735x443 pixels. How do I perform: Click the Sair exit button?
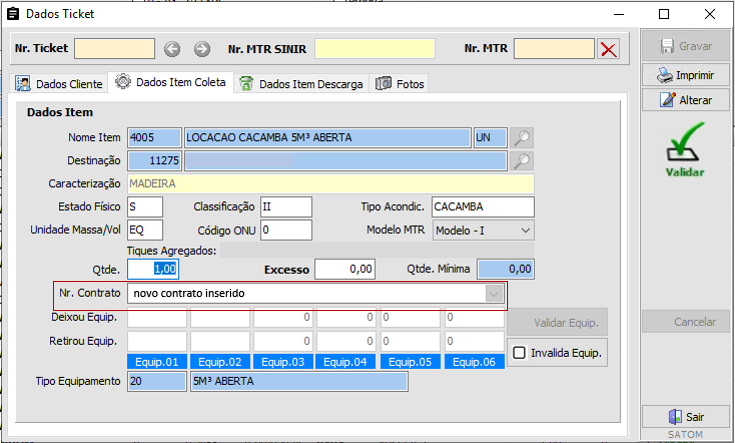(x=685, y=417)
